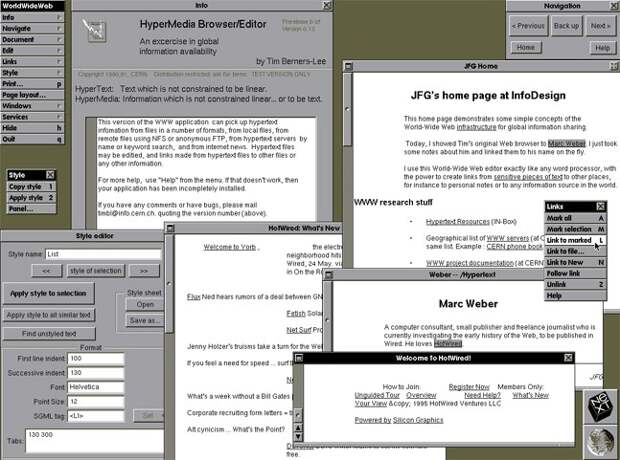Click the First line indent field
The width and height of the screenshot is (620, 460).
click(96, 358)
